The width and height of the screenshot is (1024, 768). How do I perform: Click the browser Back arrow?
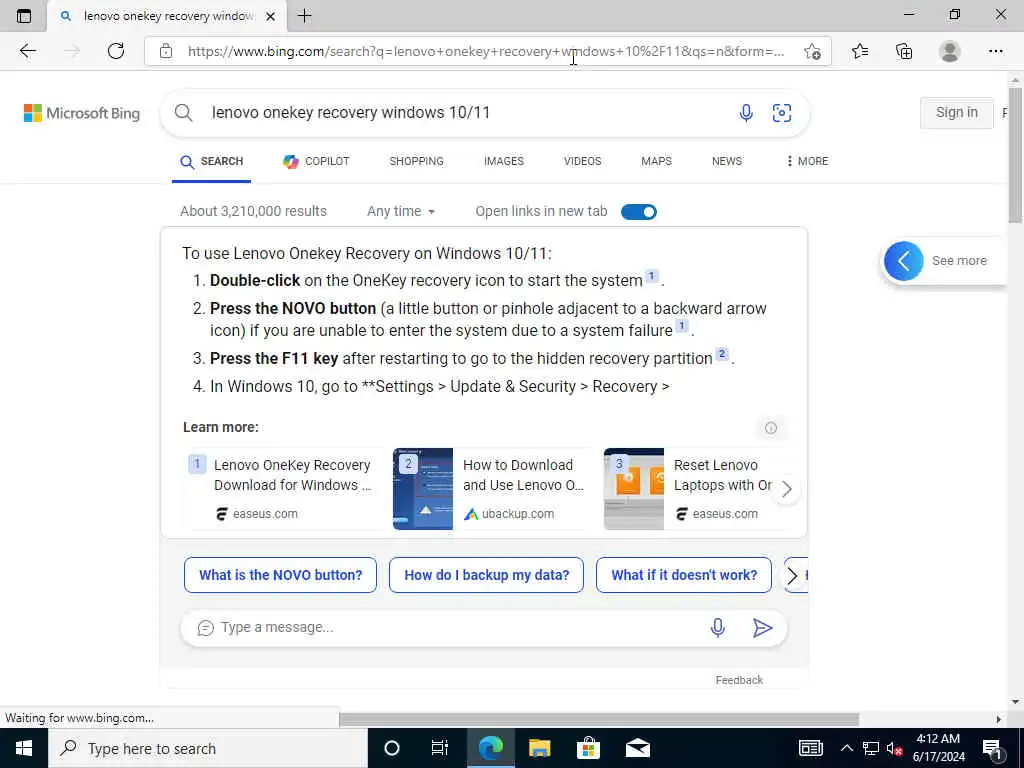pyautogui.click(x=27, y=51)
